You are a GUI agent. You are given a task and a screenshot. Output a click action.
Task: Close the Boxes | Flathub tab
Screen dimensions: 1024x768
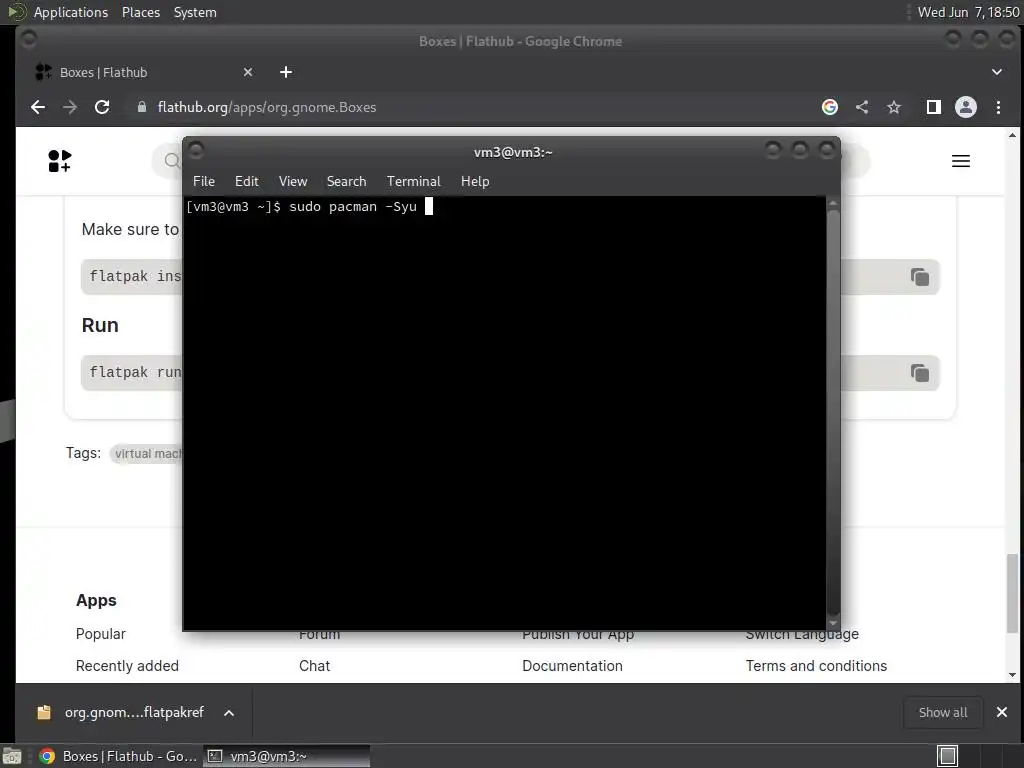[248, 72]
